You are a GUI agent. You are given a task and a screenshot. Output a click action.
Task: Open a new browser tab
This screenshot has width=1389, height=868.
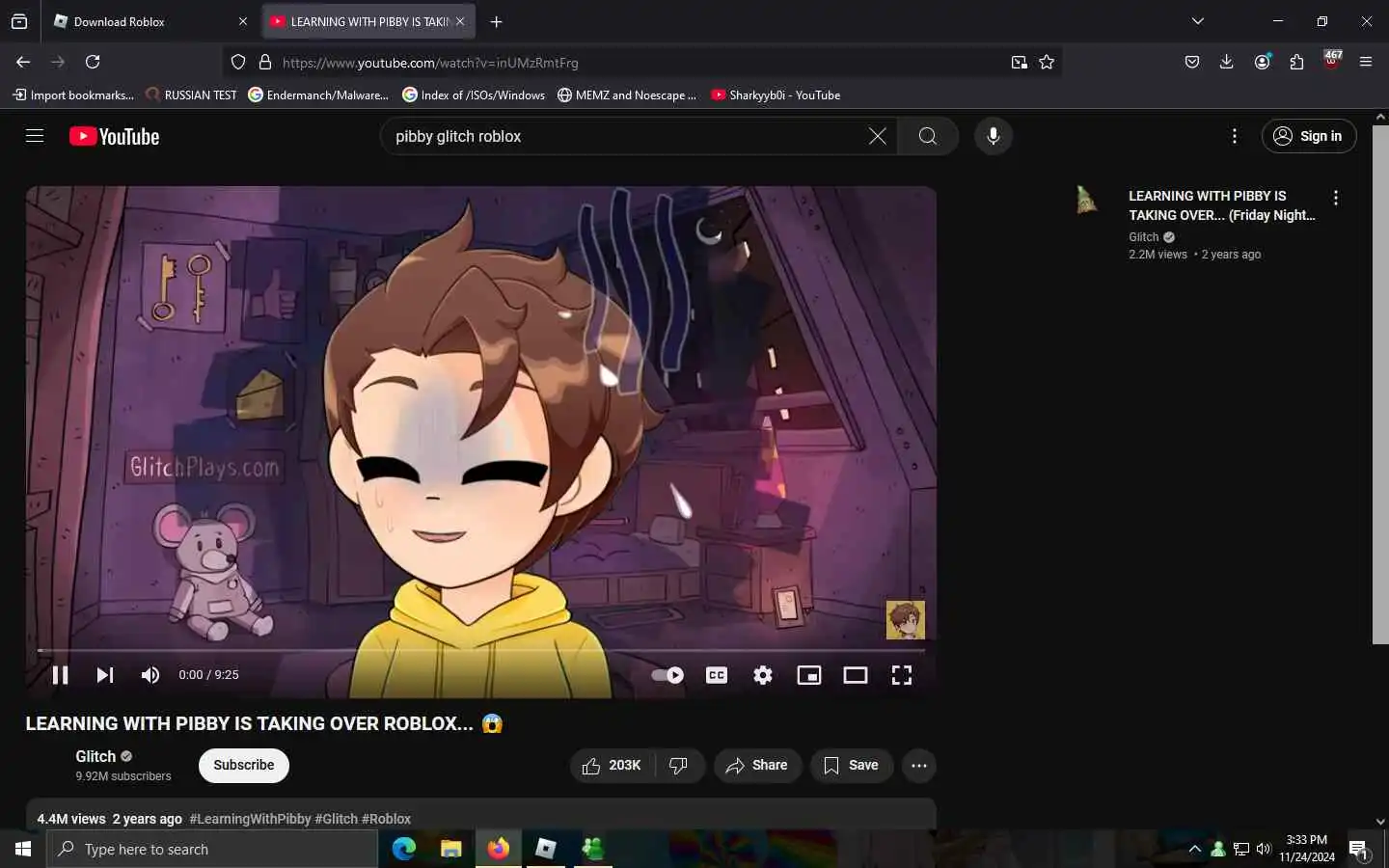[x=496, y=21]
